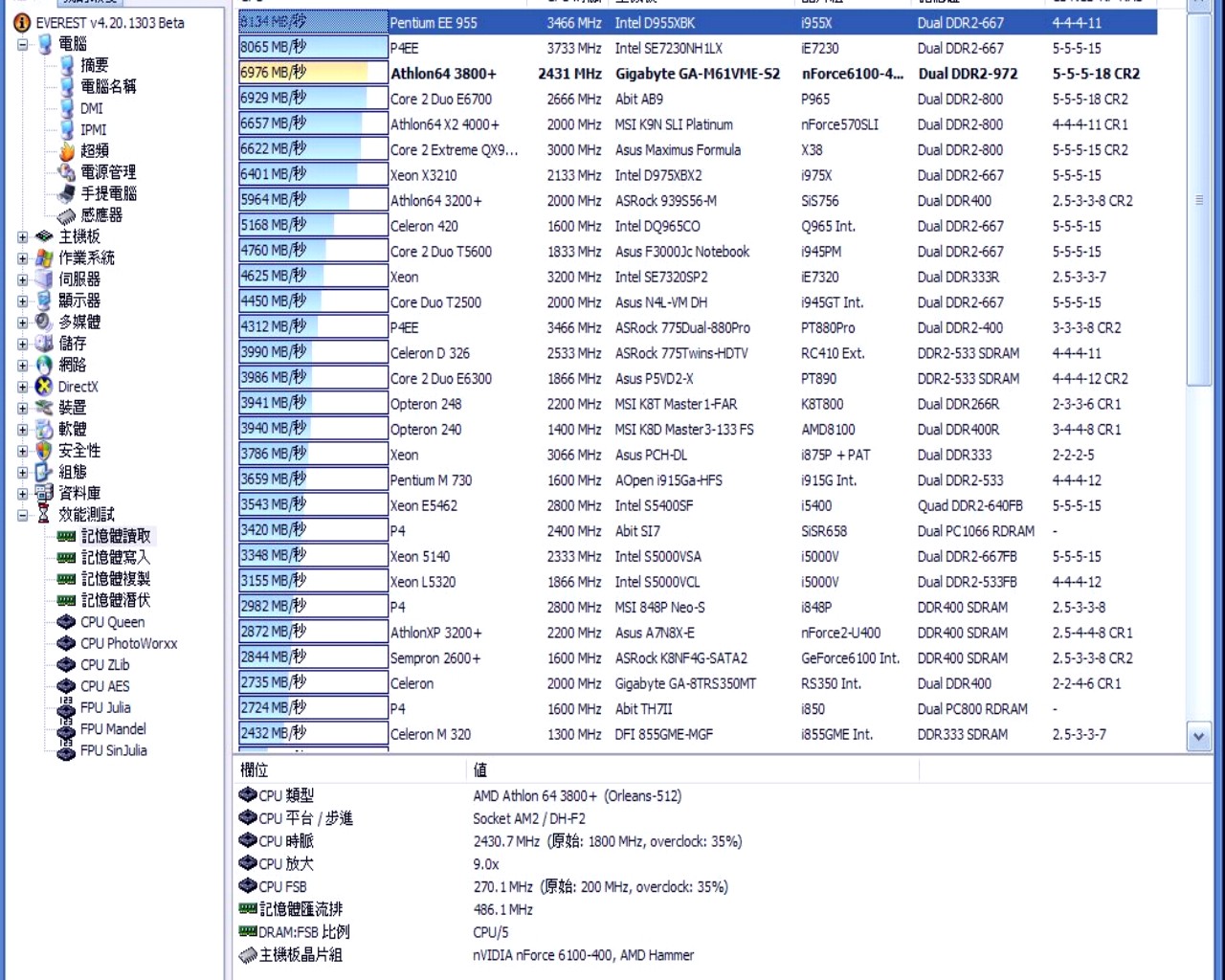Image resolution: width=1225 pixels, height=980 pixels.
Task: Open the 裝置 devices tree item
Action: click(x=73, y=408)
